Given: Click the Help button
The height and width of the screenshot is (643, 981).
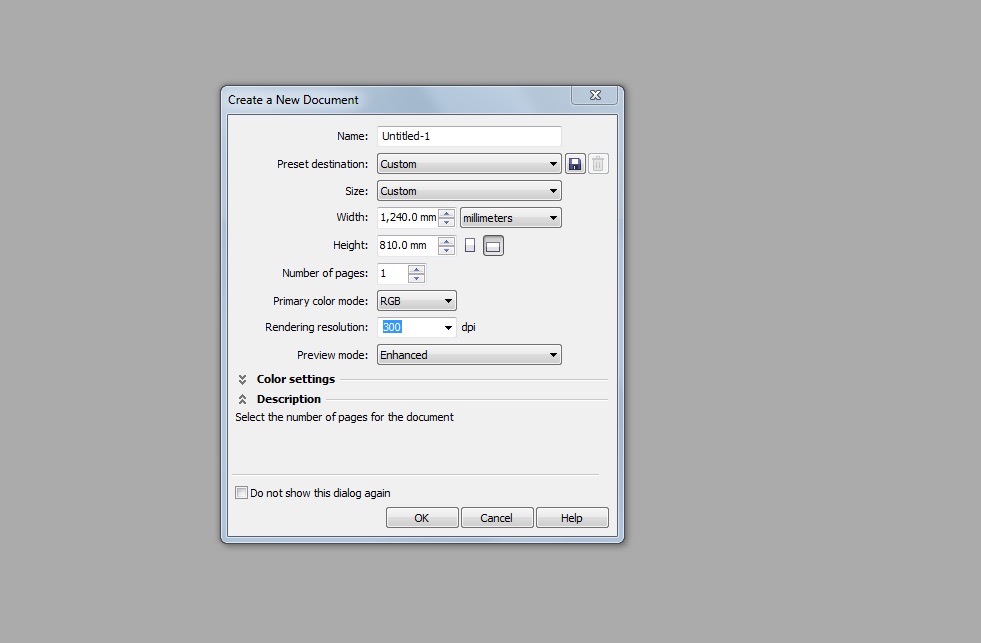Looking at the screenshot, I should (572, 518).
